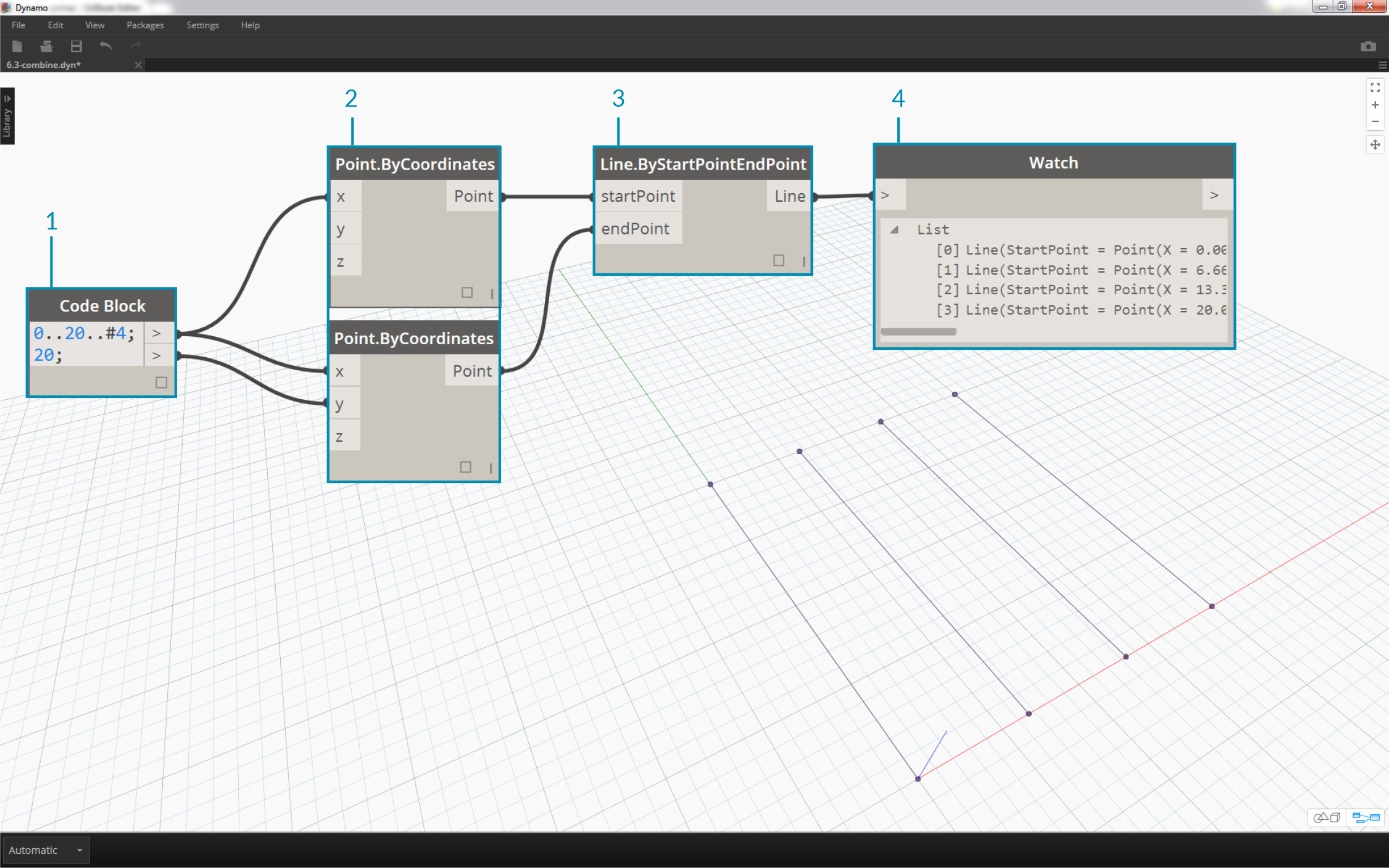Click the Save toolbar icon
The height and width of the screenshot is (868, 1389).
click(76, 46)
